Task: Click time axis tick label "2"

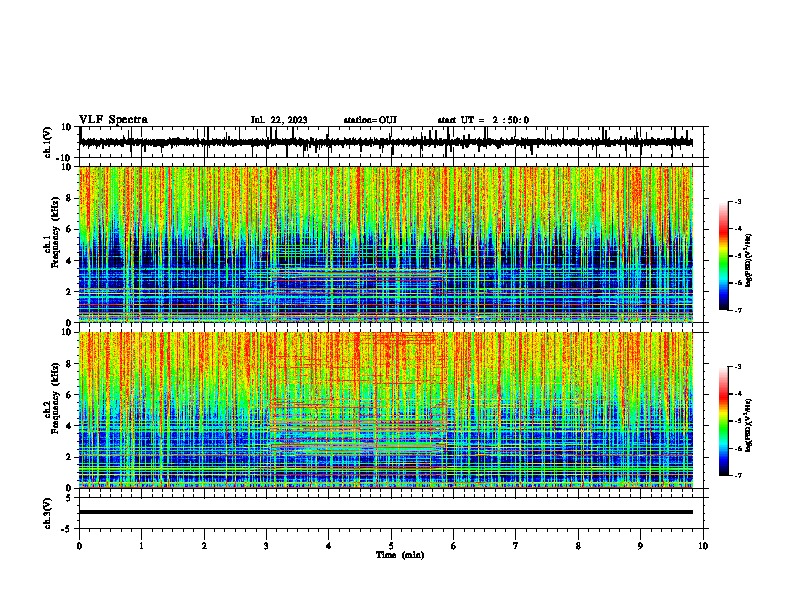Action: click(204, 546)
